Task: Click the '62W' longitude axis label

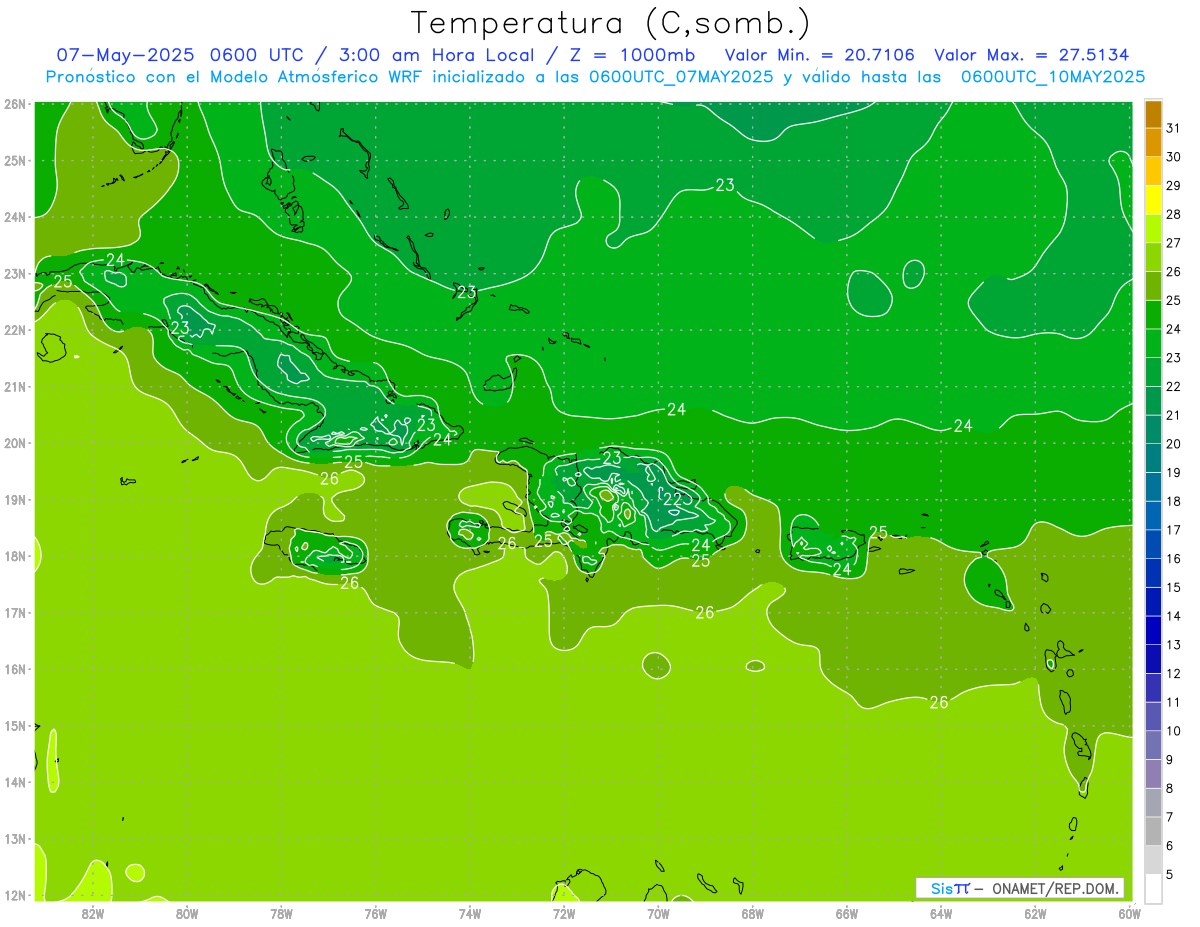Action: tap(1035, 912)
